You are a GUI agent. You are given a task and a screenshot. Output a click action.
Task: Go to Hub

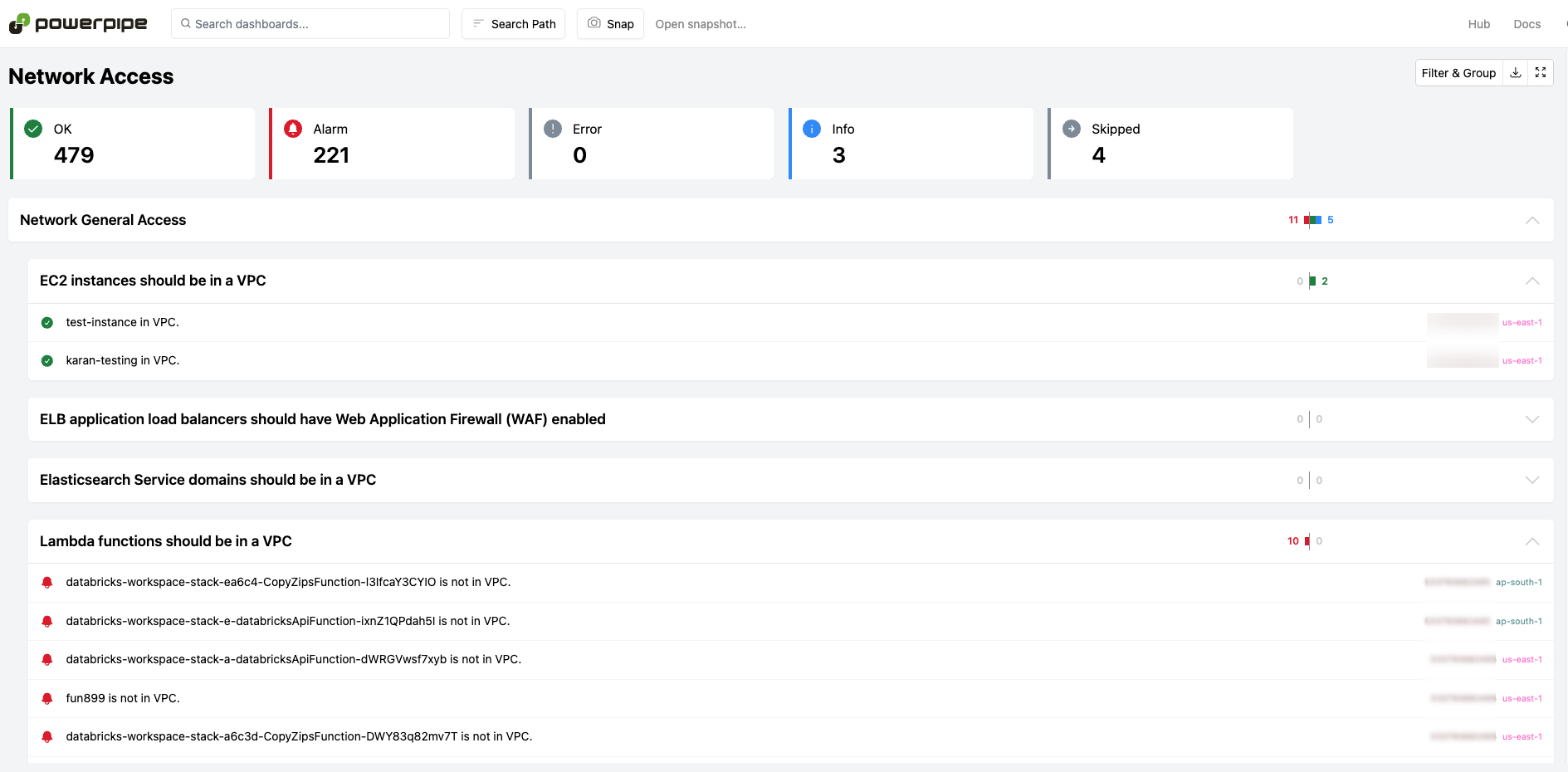pos(1479,24)
